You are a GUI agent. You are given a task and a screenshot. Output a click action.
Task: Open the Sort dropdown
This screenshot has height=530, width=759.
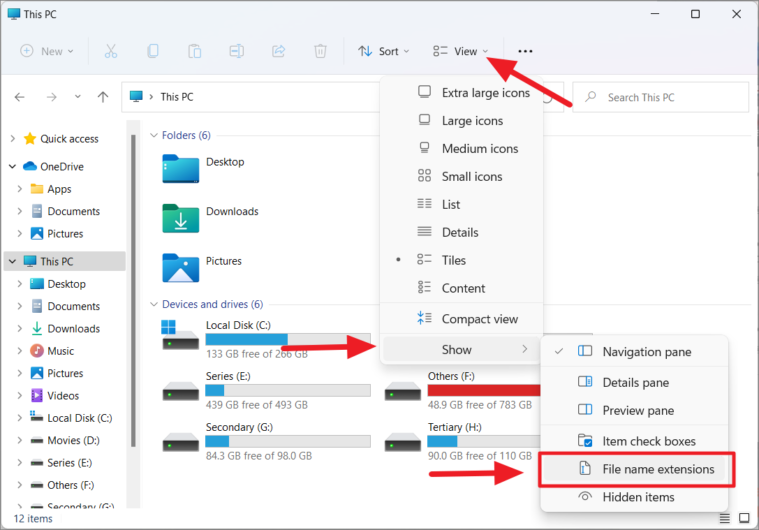point(383,51)
